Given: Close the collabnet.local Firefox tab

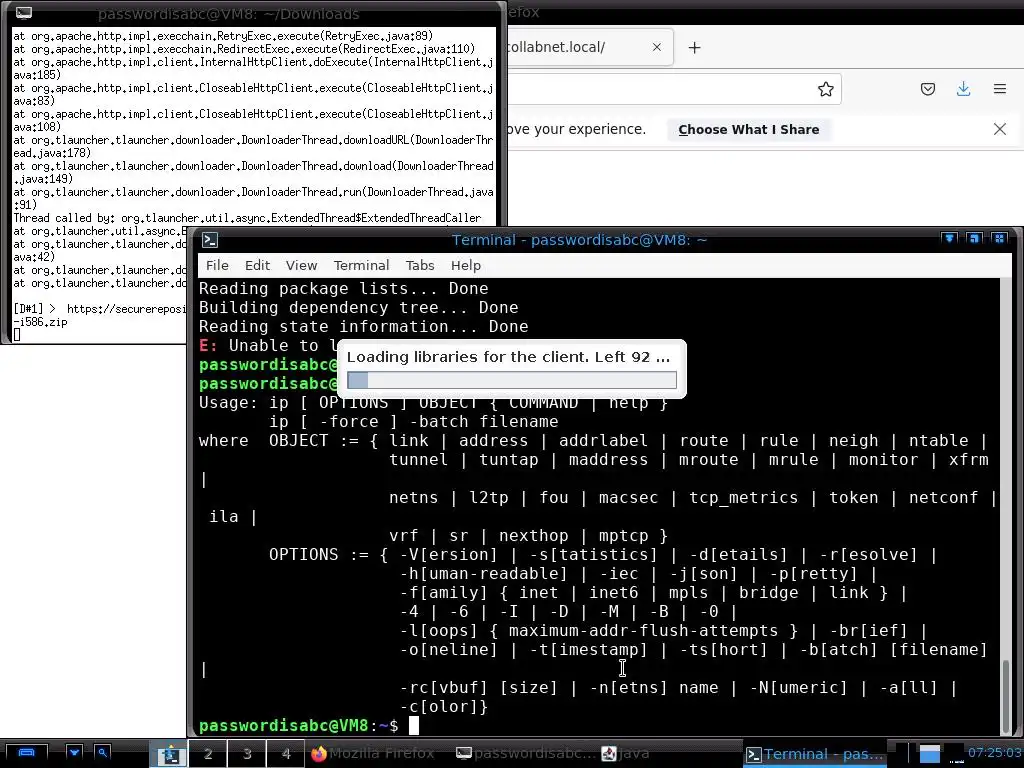Looking at the screenshot, I should (x=657, y=47).
